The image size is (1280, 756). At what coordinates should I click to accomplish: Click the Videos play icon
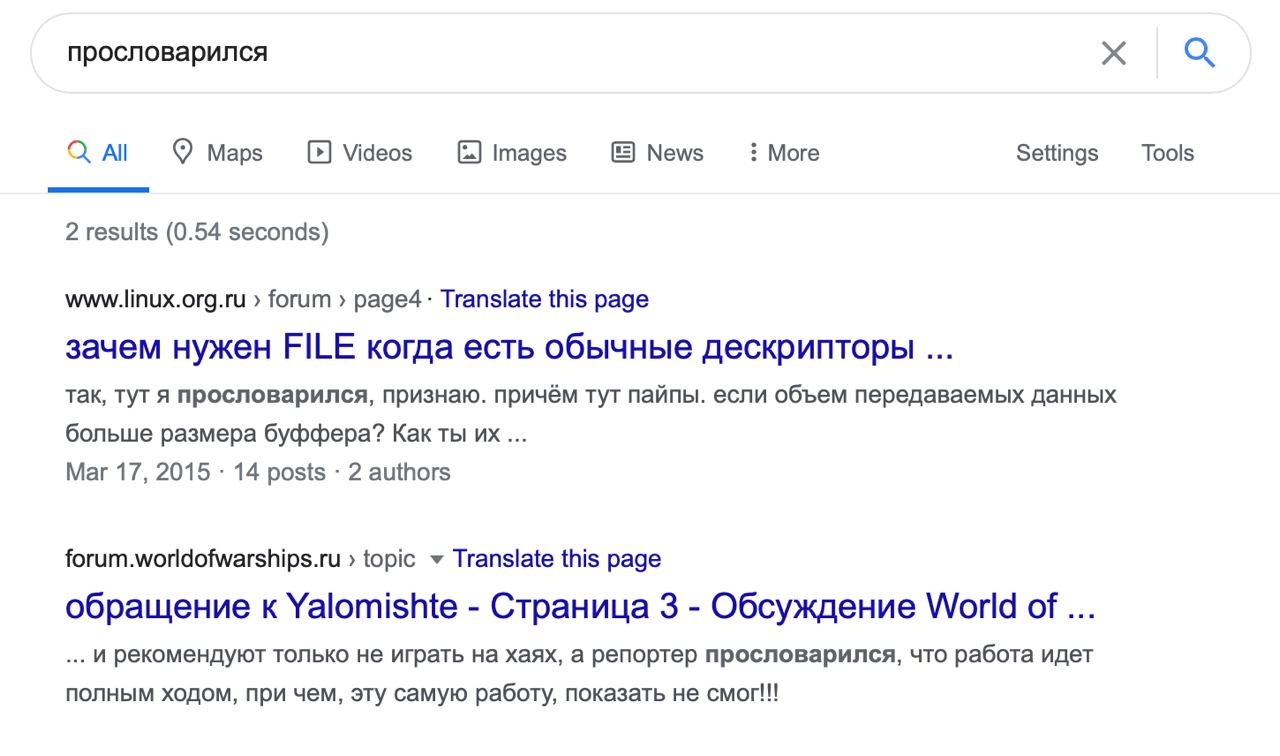319,152
